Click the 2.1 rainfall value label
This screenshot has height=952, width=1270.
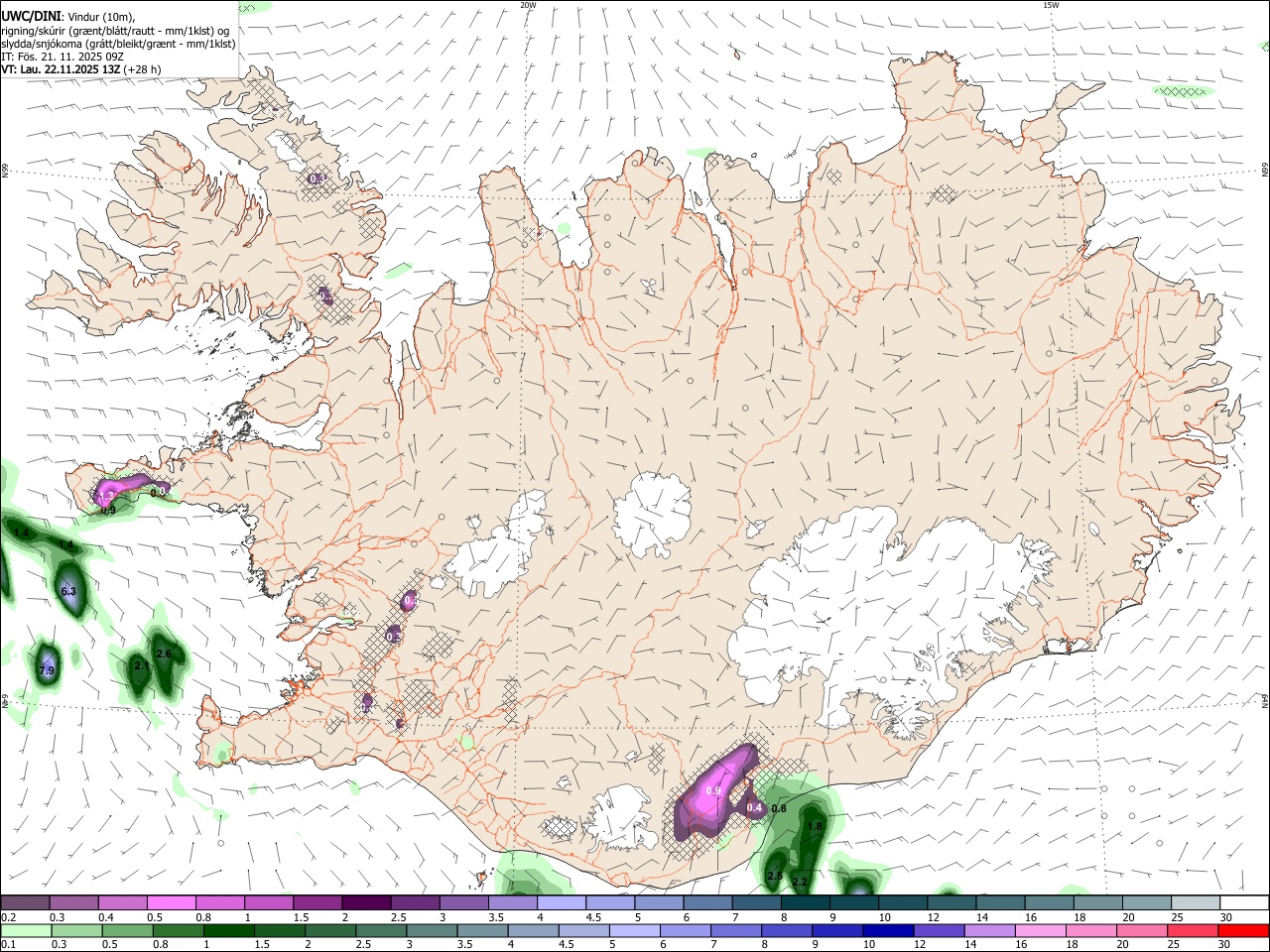coord(141,665)
